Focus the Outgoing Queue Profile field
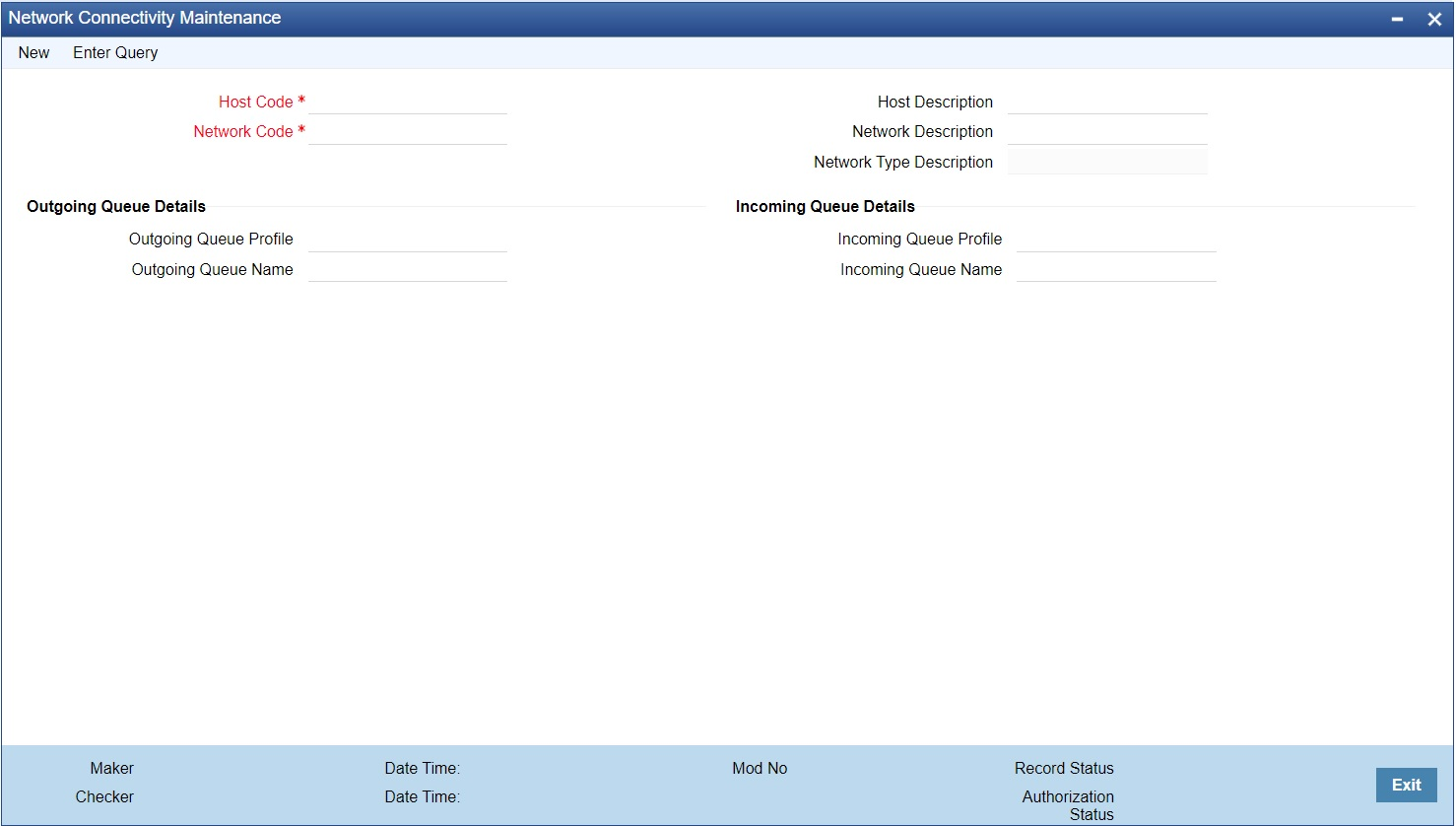This screenshot has width=1456, height=826. [x=408, y=240]
